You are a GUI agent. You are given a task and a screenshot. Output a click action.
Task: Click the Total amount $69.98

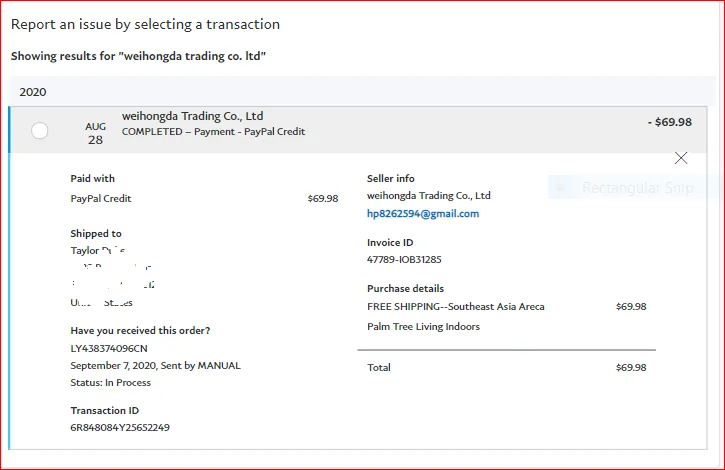(631, 367)
